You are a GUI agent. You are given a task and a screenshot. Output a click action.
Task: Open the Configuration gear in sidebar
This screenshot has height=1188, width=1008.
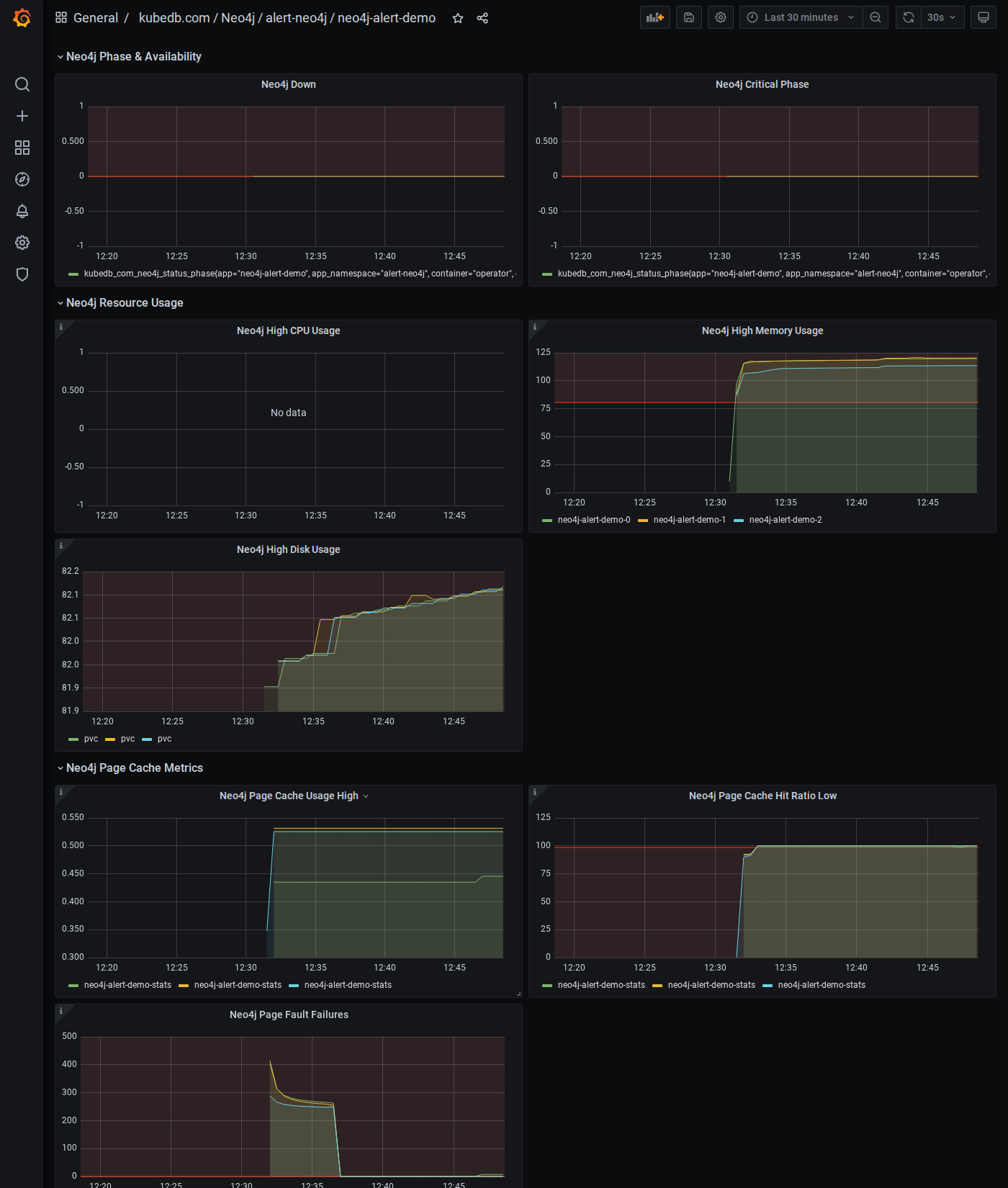point(22,243)
